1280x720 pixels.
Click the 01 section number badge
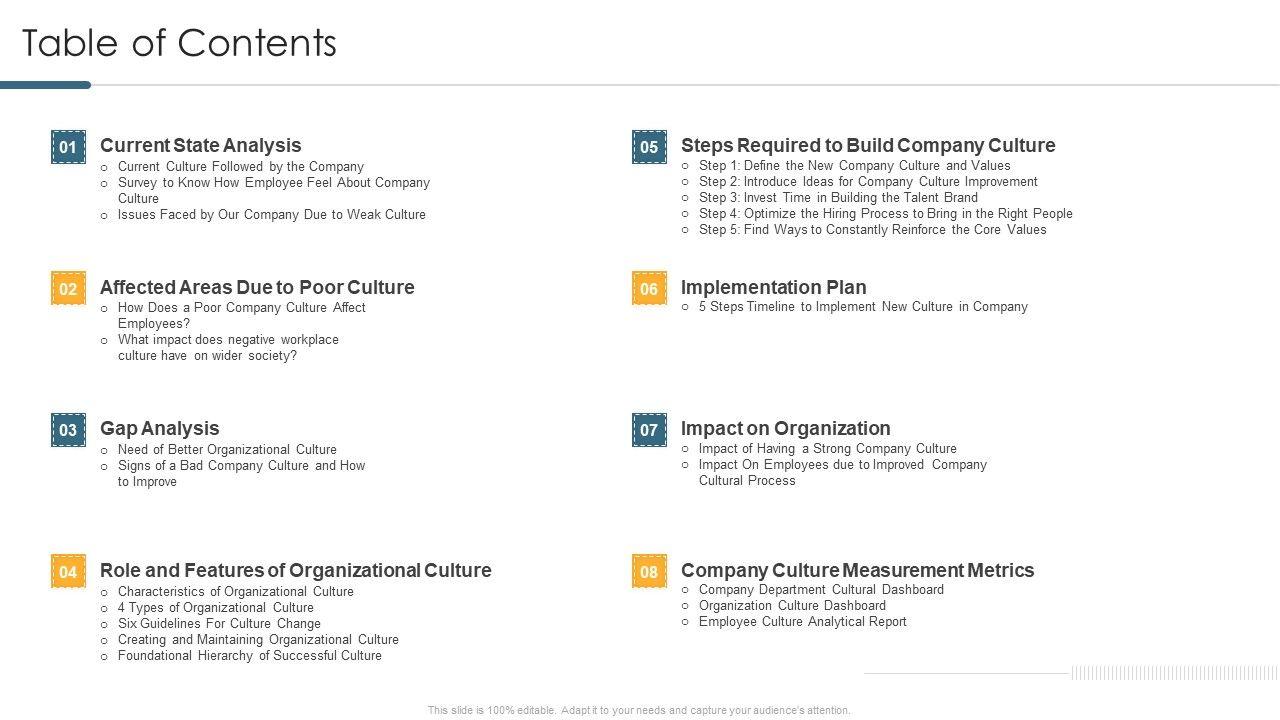(68, 147)
